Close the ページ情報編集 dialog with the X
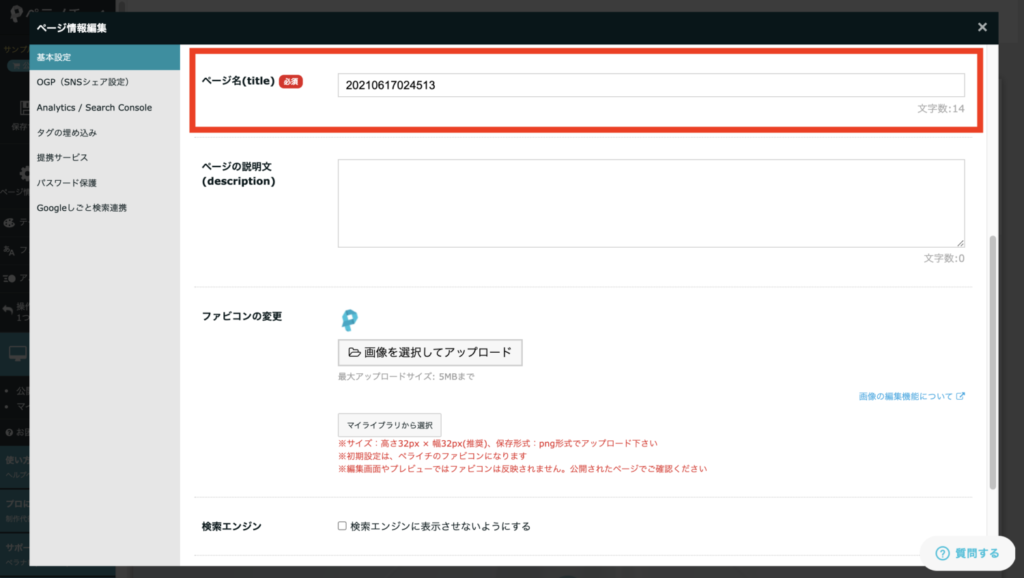The width and height of the screenshot is (1024, 578). [x=982, y=27]
